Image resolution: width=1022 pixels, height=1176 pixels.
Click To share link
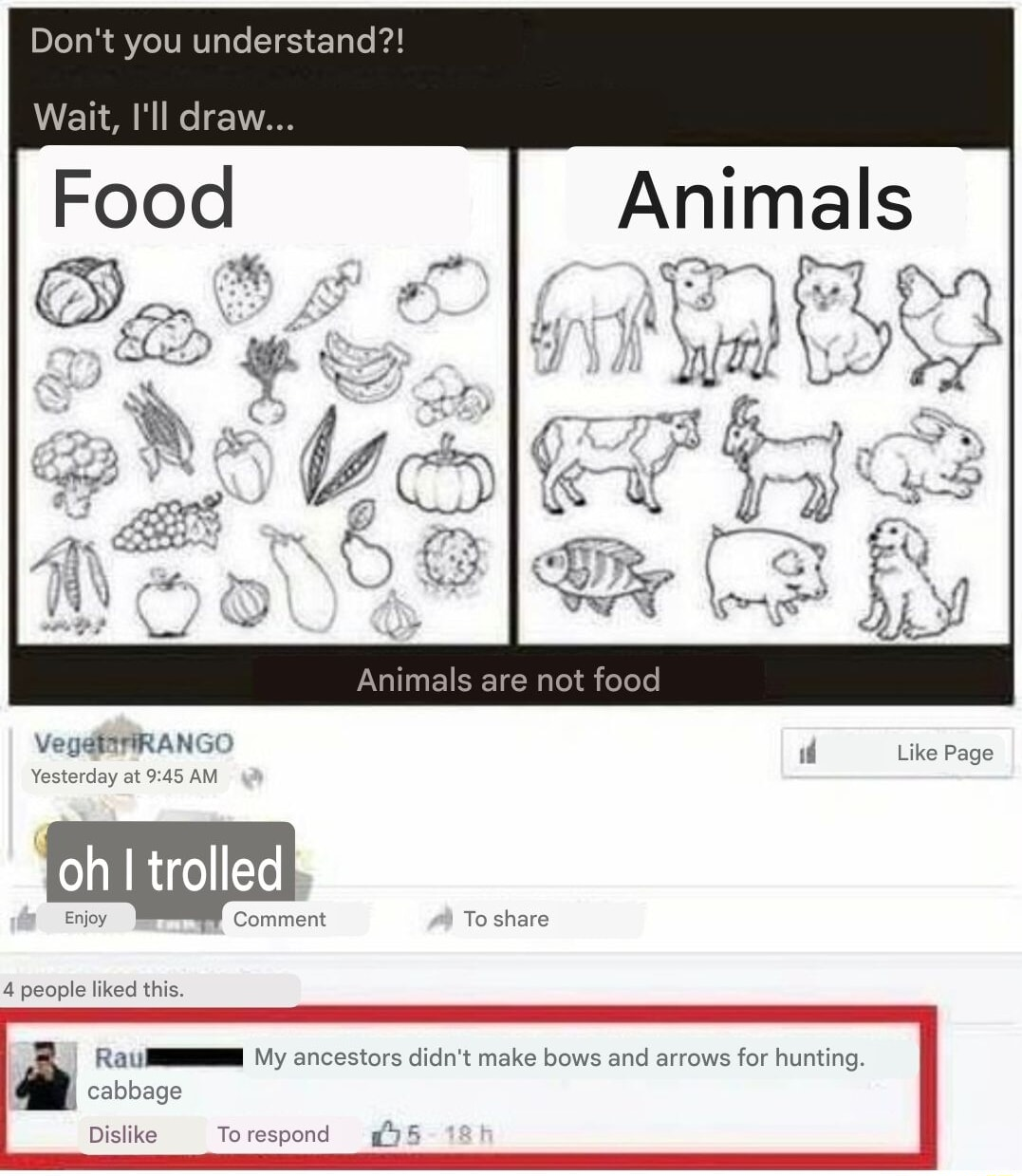(x=506, y=919)
